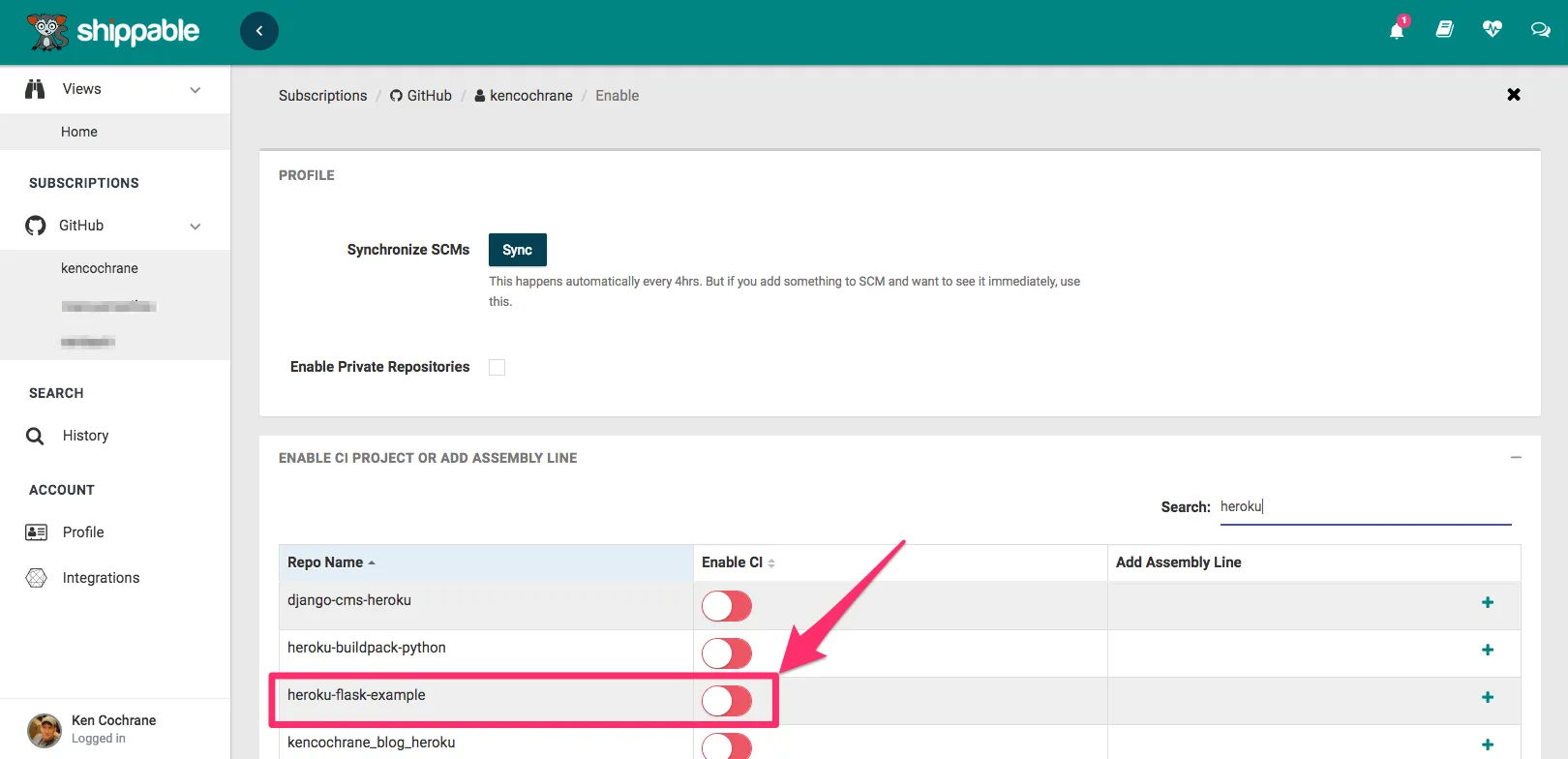The image size is (1568, 759).
Task: Click the Enable breadcrumb
Action: pyautogui.click(x=618, y=96)
